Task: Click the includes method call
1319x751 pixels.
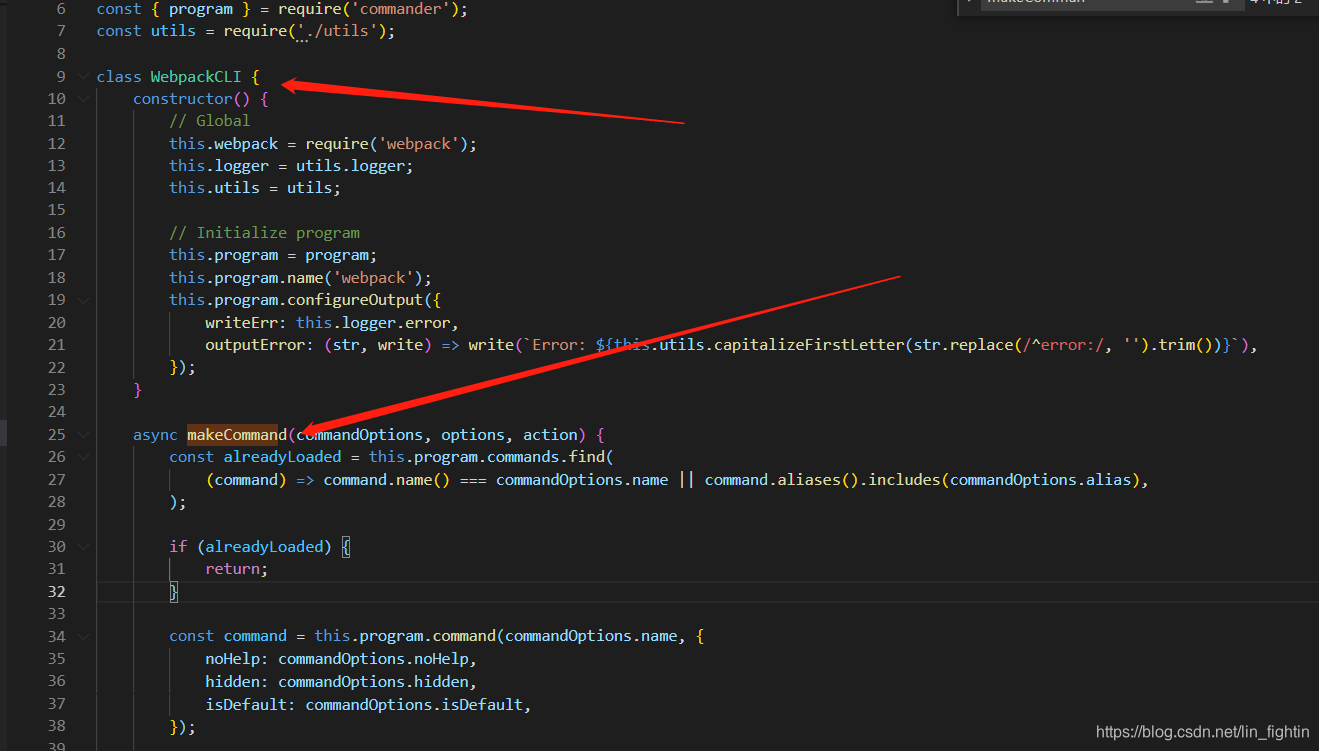Action: coord(904,479)
